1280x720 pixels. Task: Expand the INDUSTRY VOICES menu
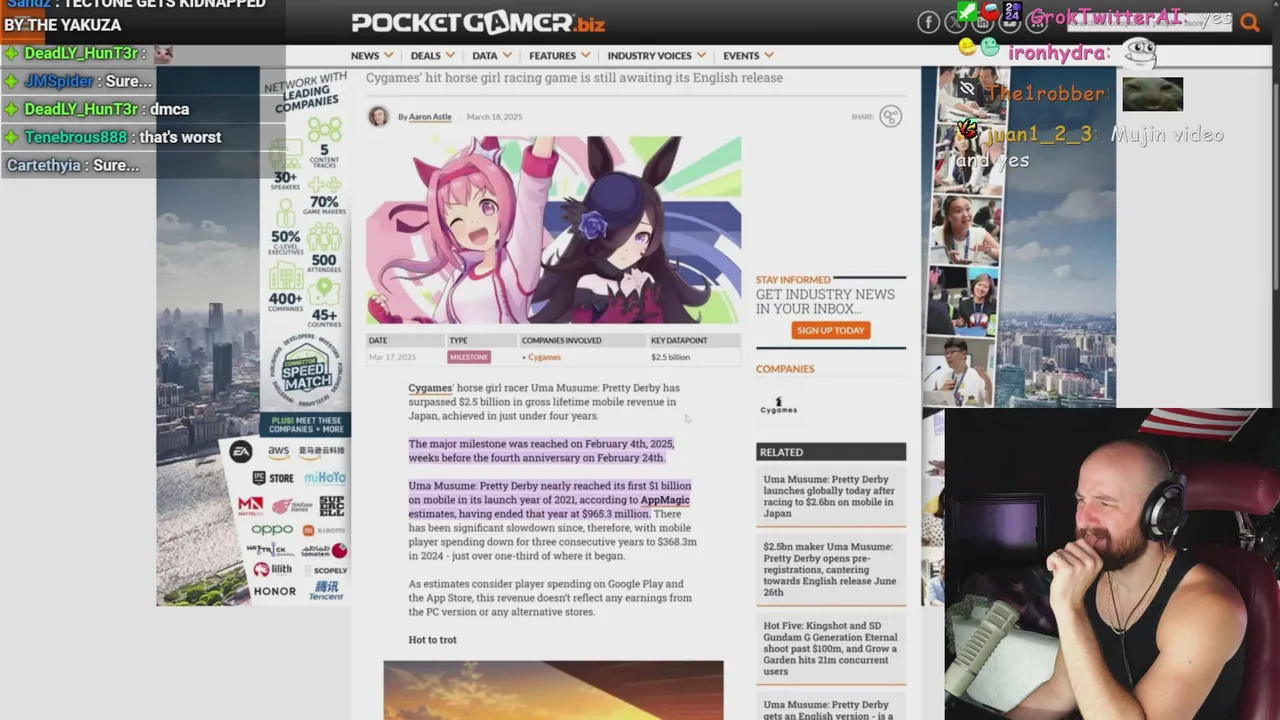click(x=656, y=55)
